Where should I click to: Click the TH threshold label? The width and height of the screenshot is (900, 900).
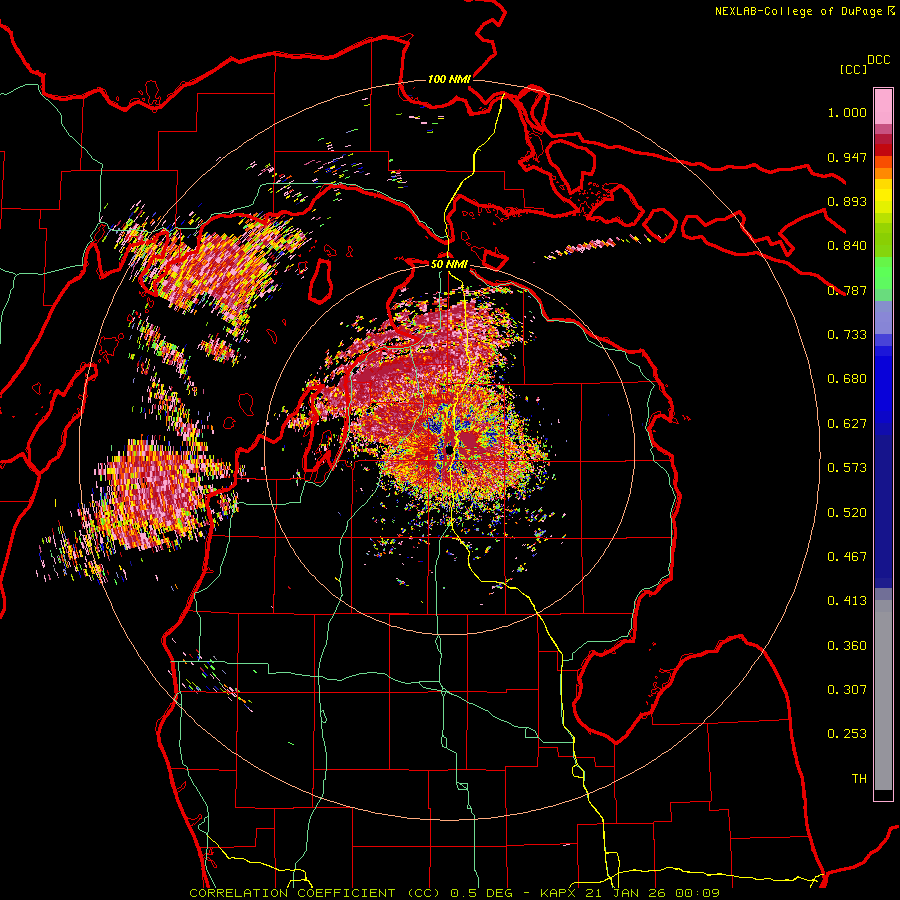[x=859, y=779]
